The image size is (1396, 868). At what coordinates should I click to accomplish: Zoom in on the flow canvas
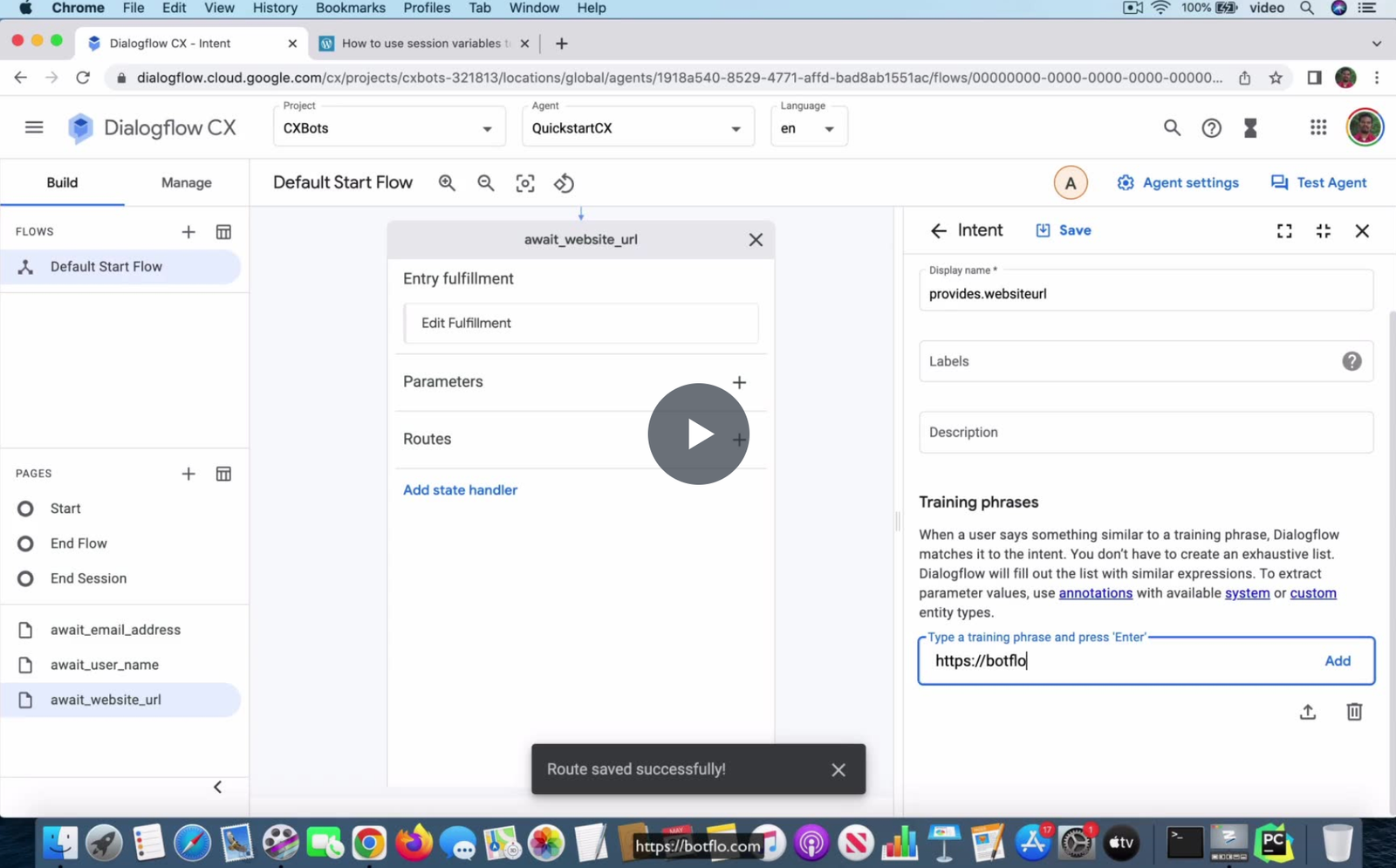click(447, 183)
